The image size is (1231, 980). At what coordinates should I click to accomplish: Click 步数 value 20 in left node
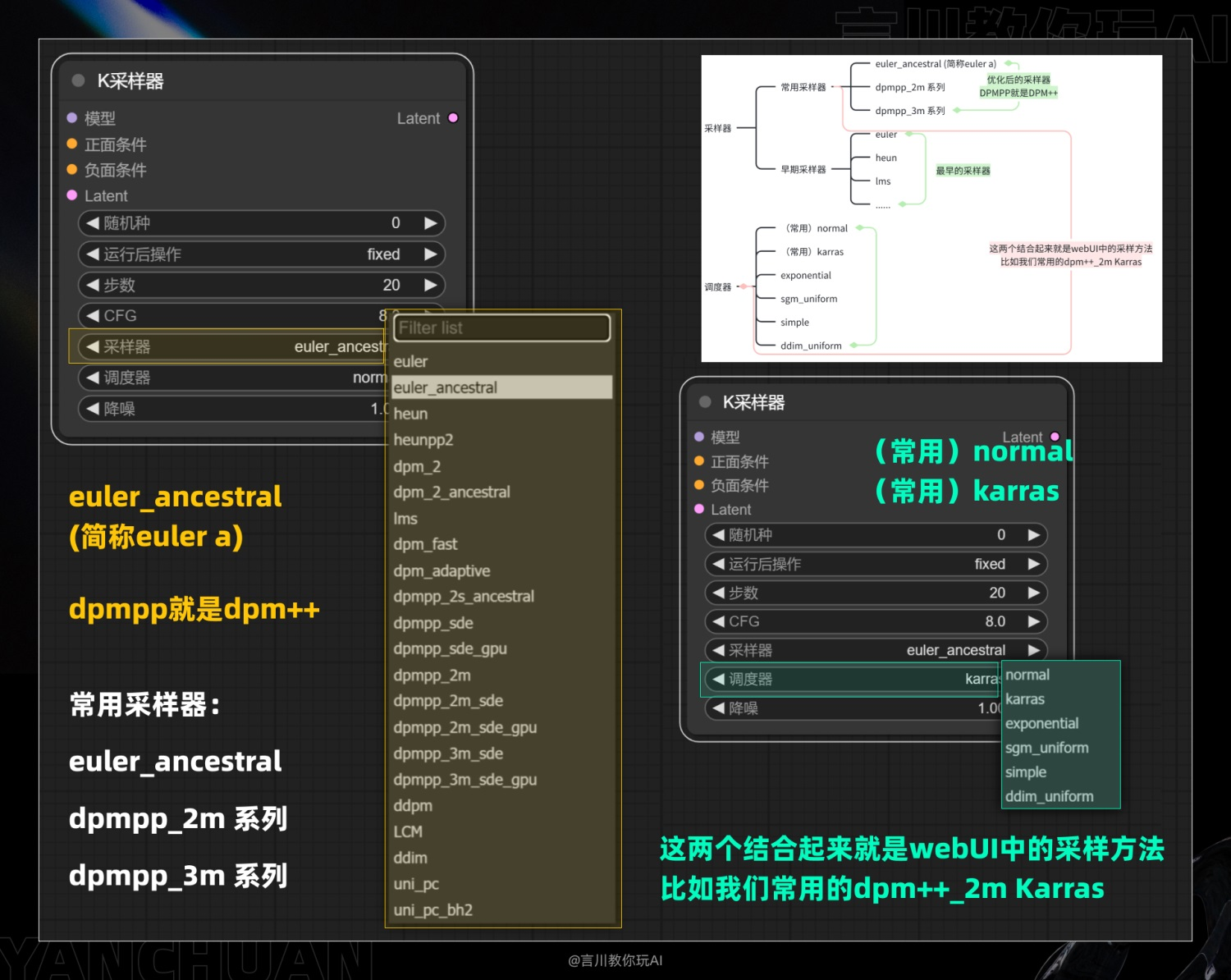click(x=391, y=285)
